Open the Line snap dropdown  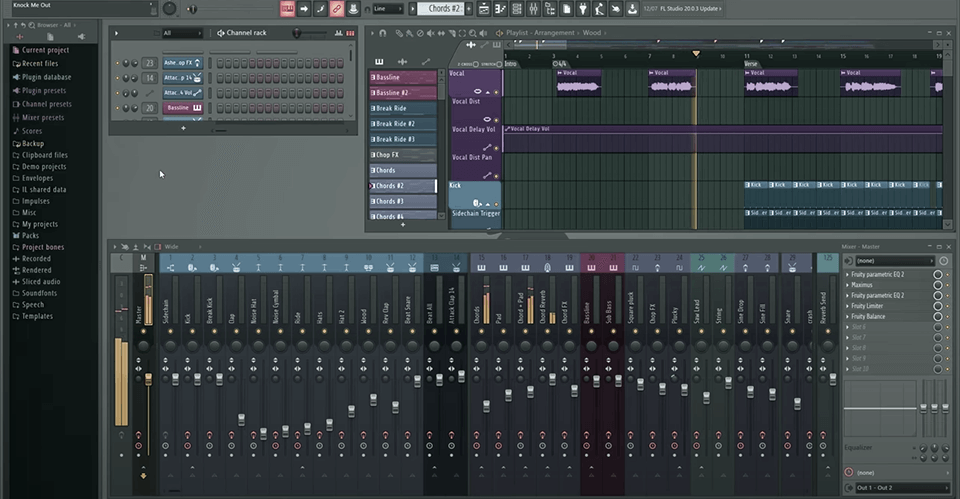[388, 9]
